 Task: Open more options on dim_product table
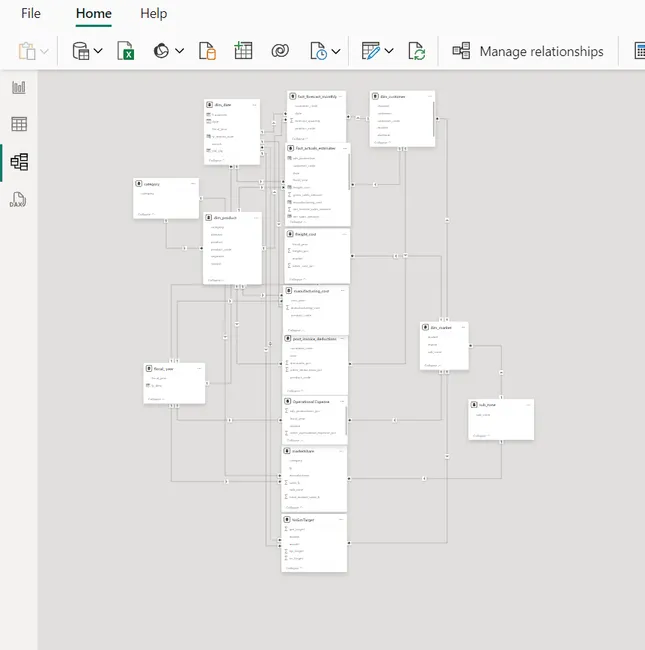[256, 218]
